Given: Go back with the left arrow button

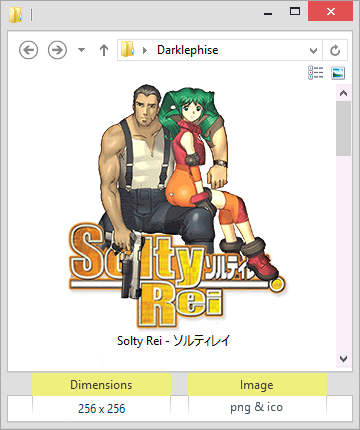Looking at the screenshot, I should [x=28, y=50].
